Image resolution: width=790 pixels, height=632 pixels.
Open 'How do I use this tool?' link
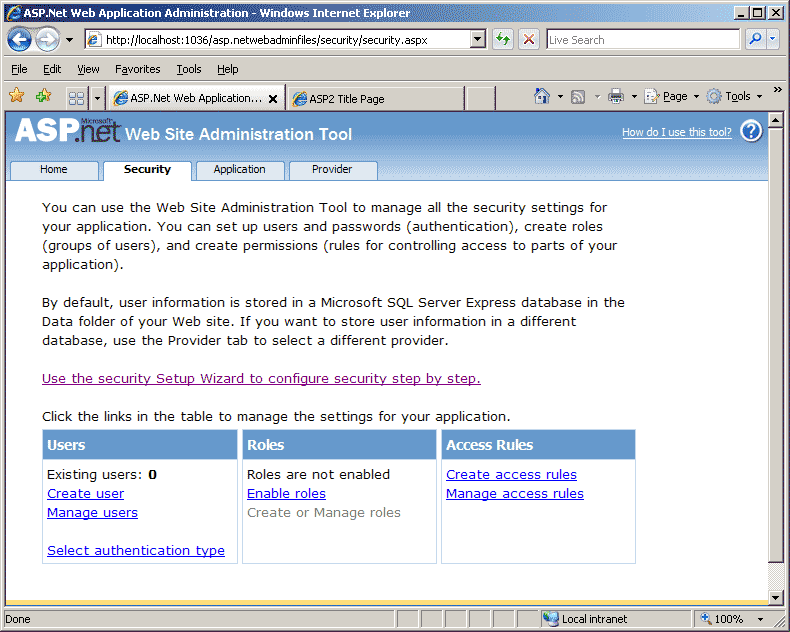click(677, 133)
